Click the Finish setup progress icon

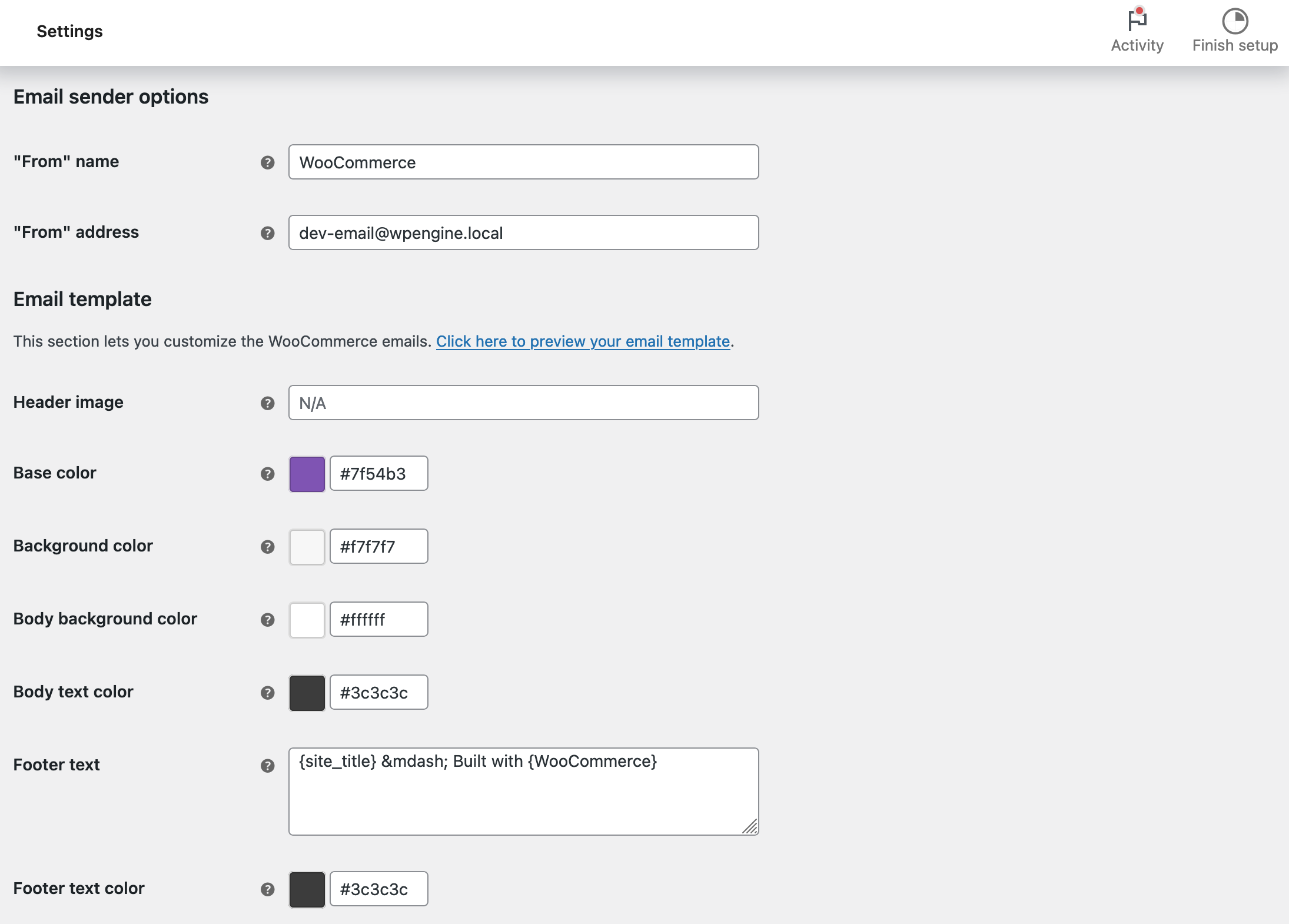(x=1234, y=22)
